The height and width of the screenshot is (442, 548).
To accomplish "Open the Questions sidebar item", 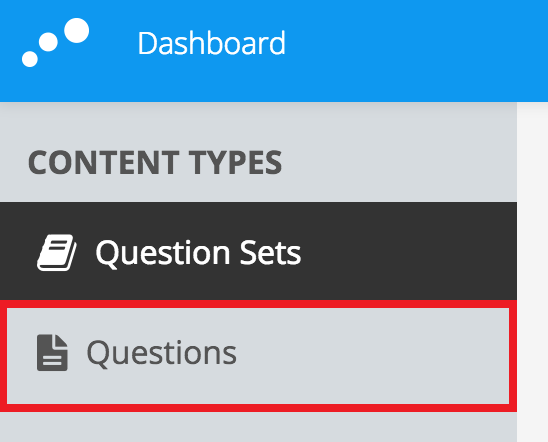I will pyautogui.click(x=258, y=356).
